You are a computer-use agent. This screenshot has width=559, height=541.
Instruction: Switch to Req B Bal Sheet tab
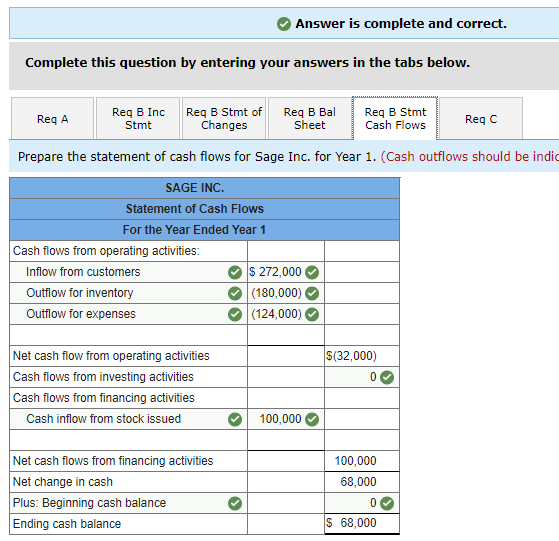coord(309,119)
